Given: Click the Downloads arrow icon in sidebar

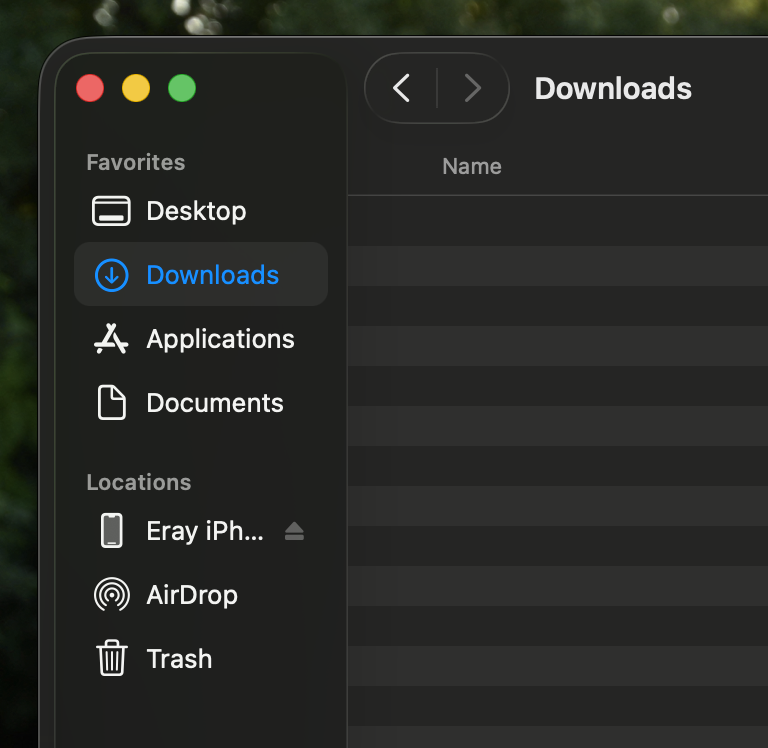Looking at the screenshot, I should [112, 275].
